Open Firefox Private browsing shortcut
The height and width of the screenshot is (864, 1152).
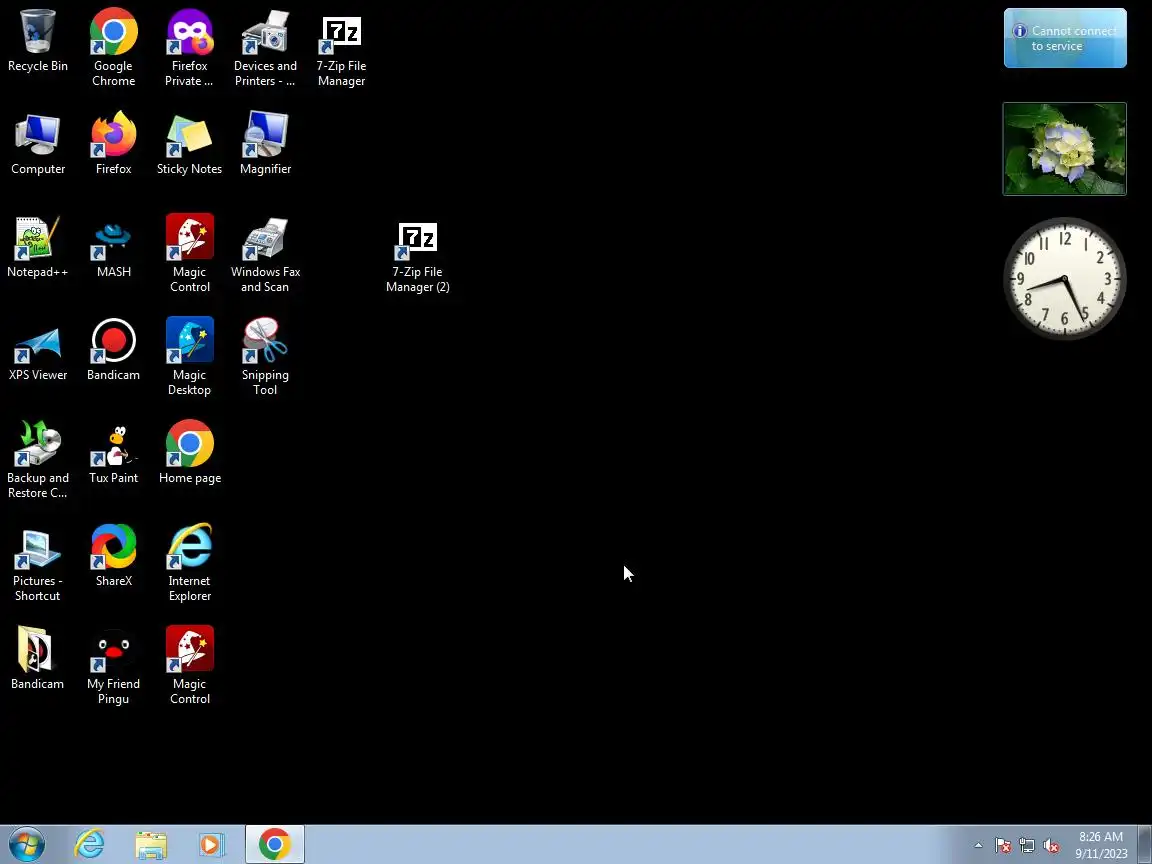click(x=190, y=48)
